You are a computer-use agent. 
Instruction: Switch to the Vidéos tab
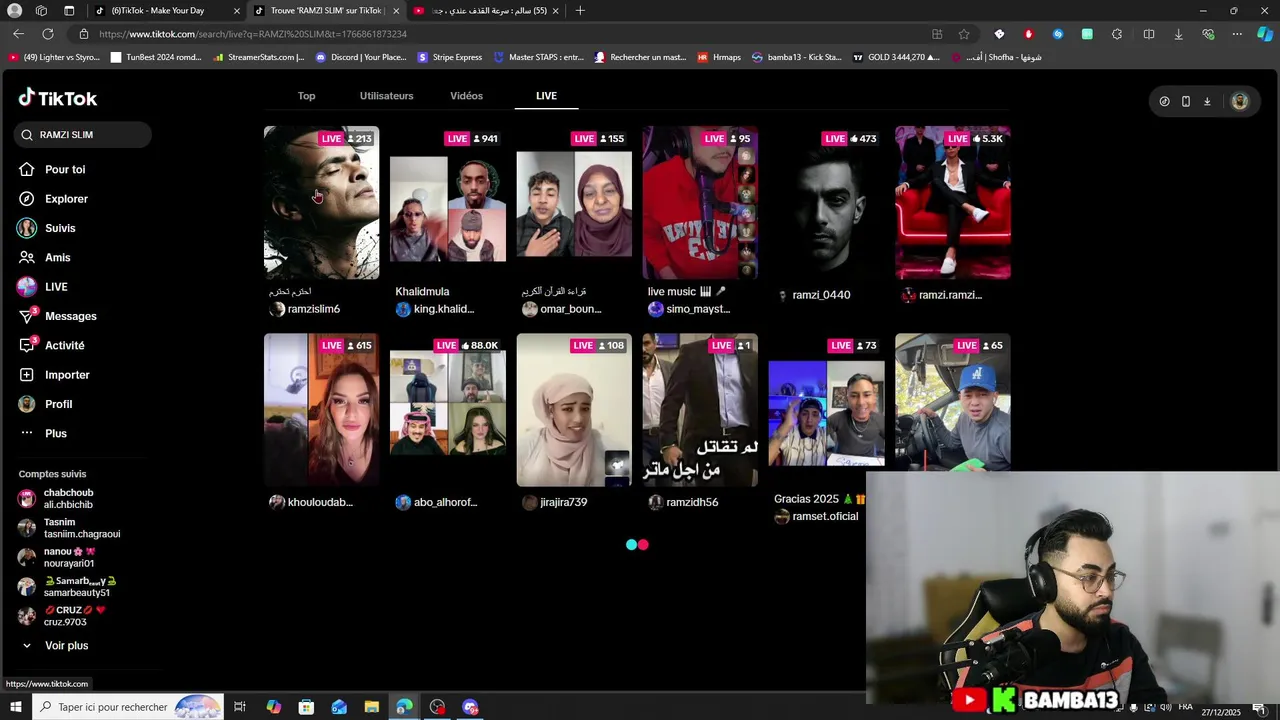coord(466,96)
